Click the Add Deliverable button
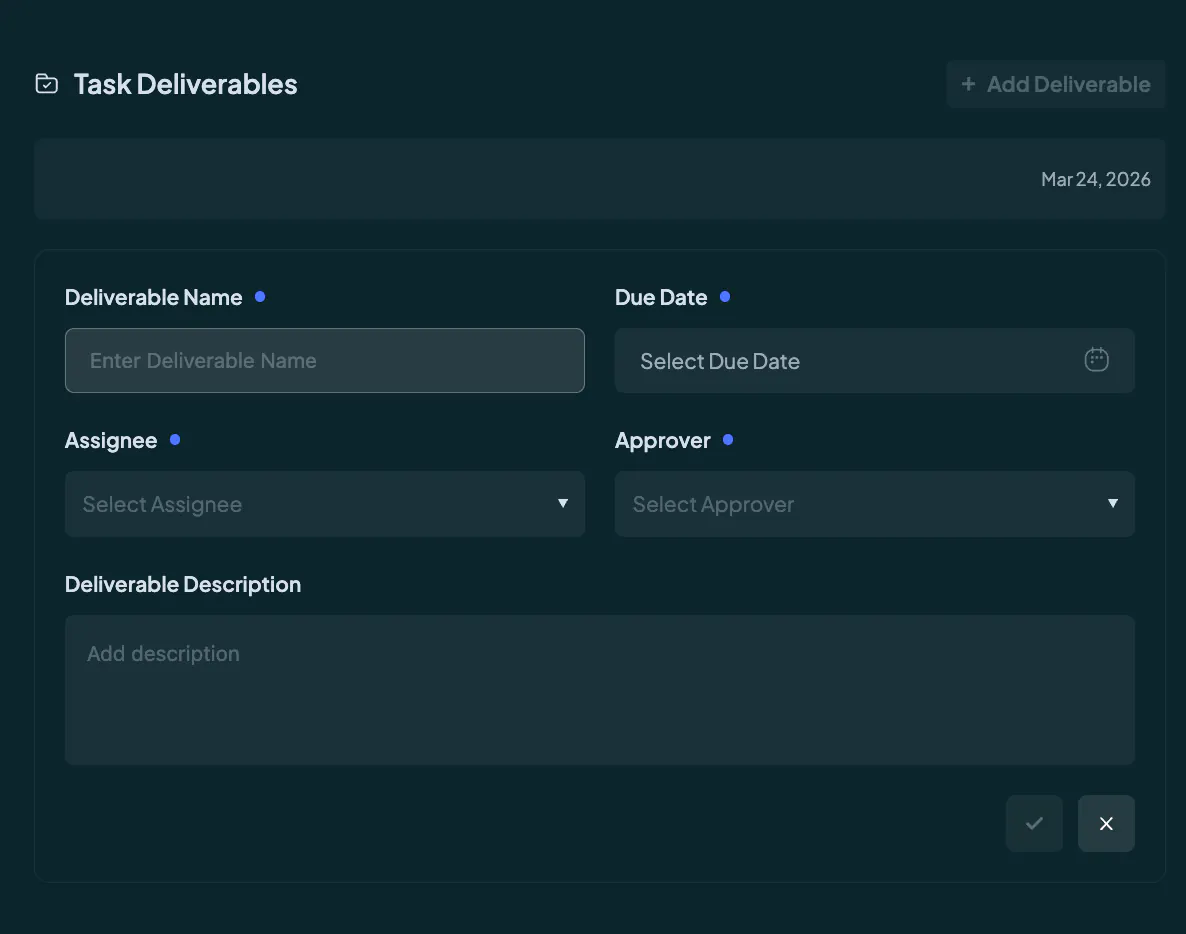This screenshot has width=1186, height=934. pos(1055,84)
